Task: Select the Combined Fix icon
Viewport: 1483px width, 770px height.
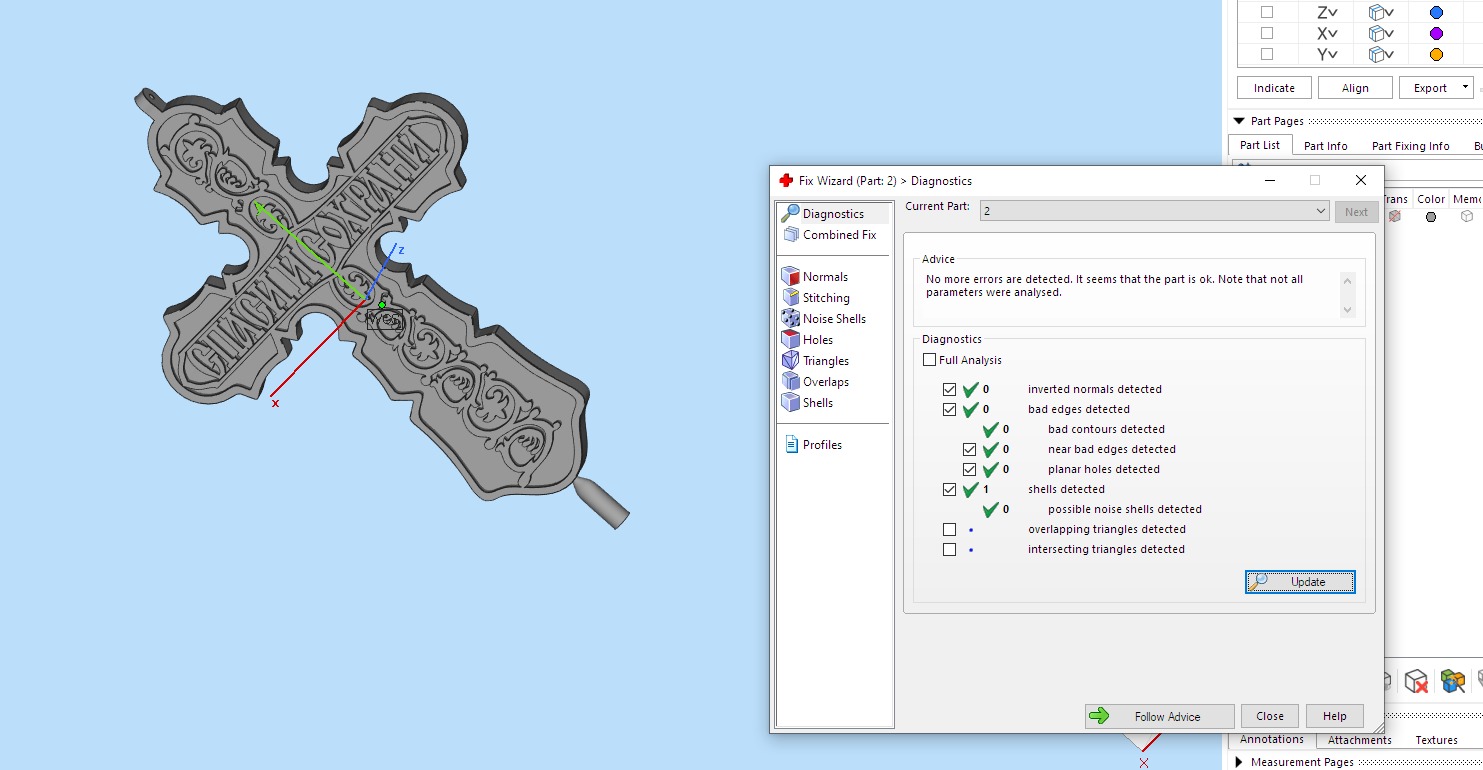Action: (x=789, y=234)
